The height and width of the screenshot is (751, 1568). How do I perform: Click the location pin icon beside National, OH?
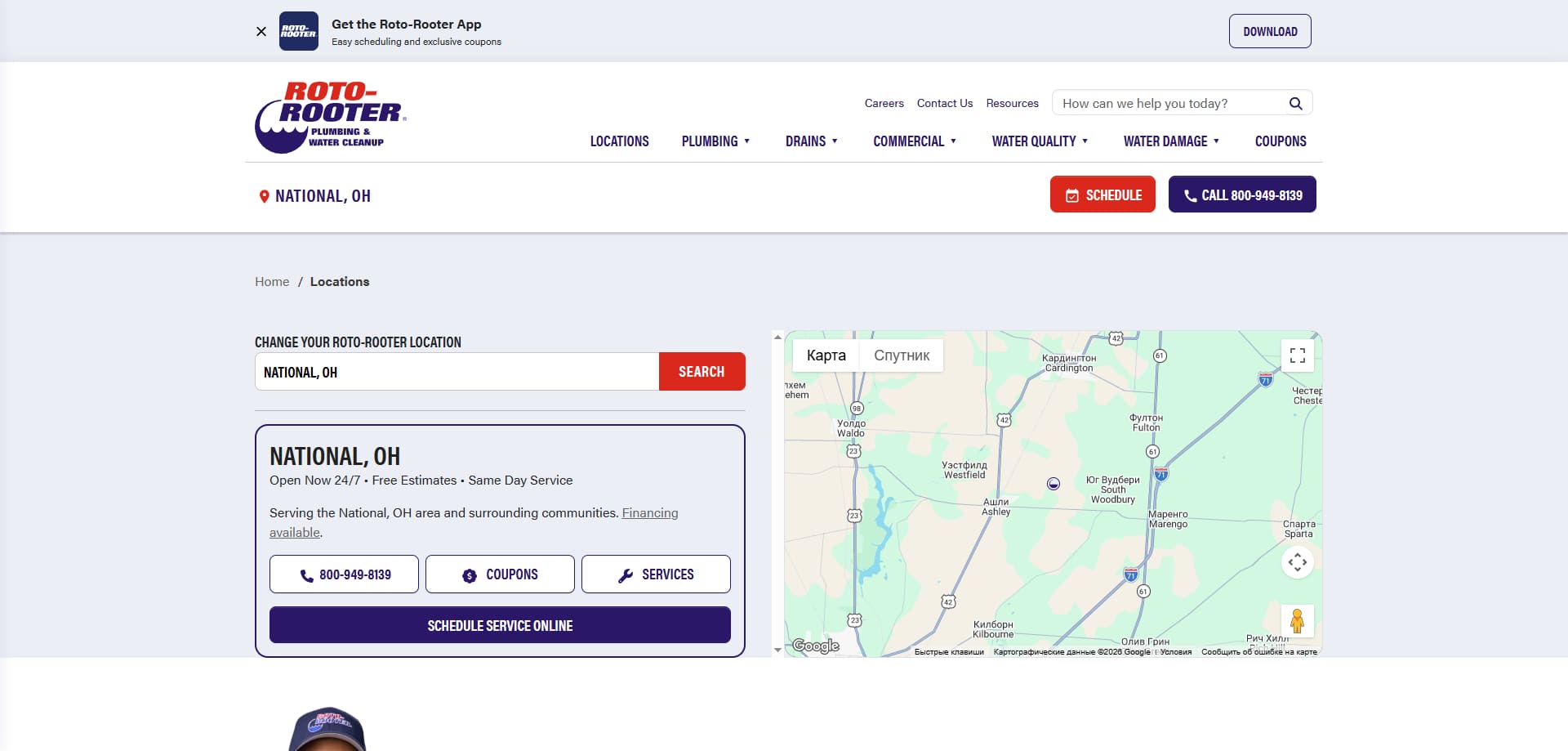pyautogui.click(x=264, y=196)
